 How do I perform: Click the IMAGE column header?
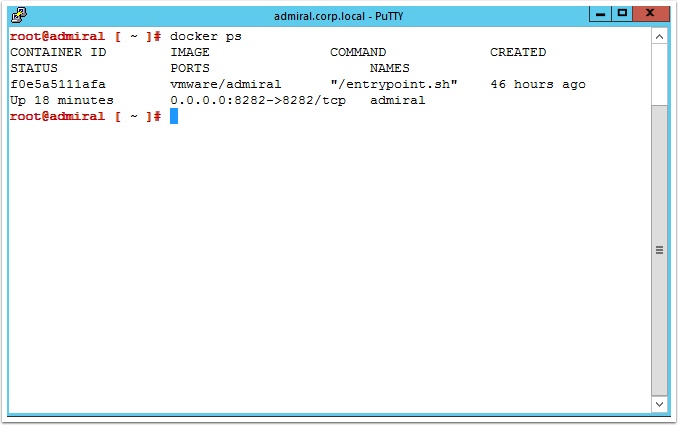[x=190, y=52]
